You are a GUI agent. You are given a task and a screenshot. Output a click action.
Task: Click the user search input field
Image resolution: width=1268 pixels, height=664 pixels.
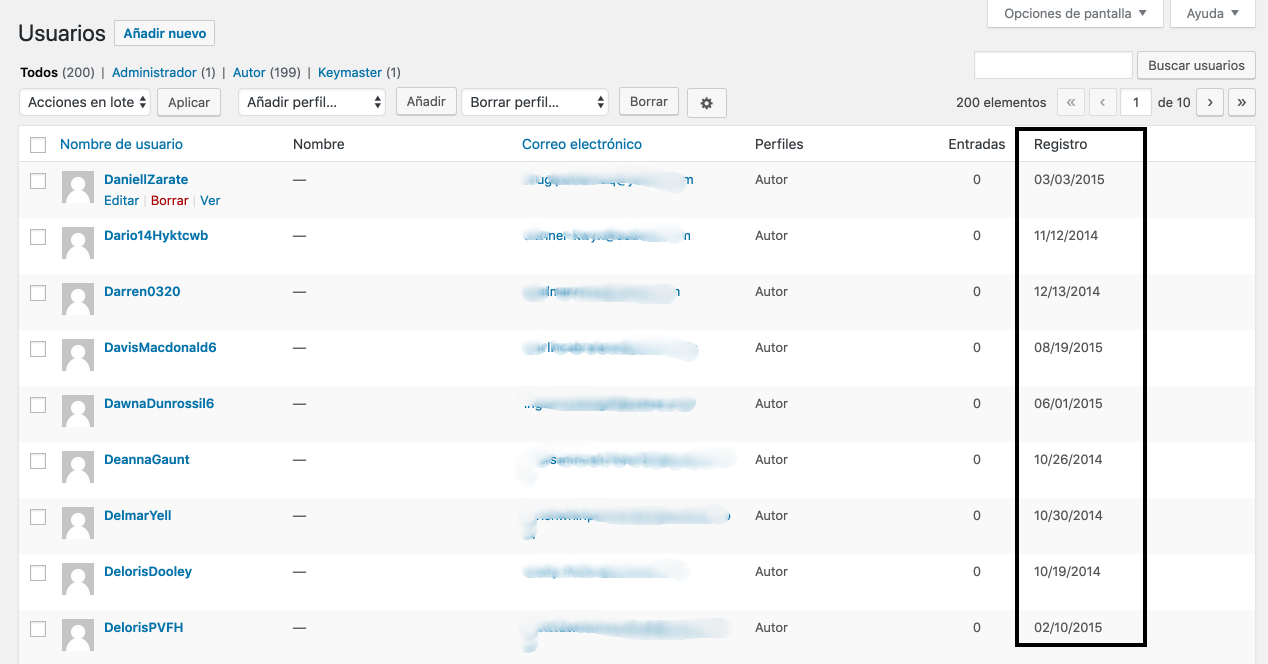click(x=1053, y=65)
